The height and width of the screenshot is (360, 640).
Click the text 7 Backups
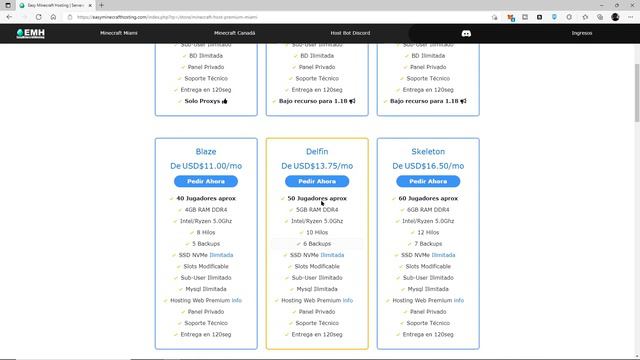(428, 244)
